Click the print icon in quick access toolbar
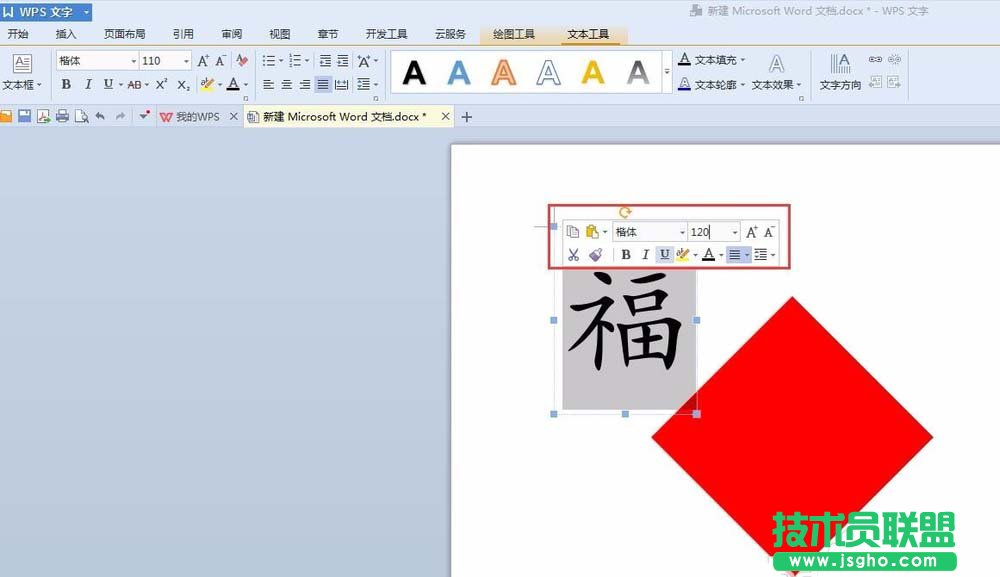Screen dimensions: 1000x577 pos(61,116)
